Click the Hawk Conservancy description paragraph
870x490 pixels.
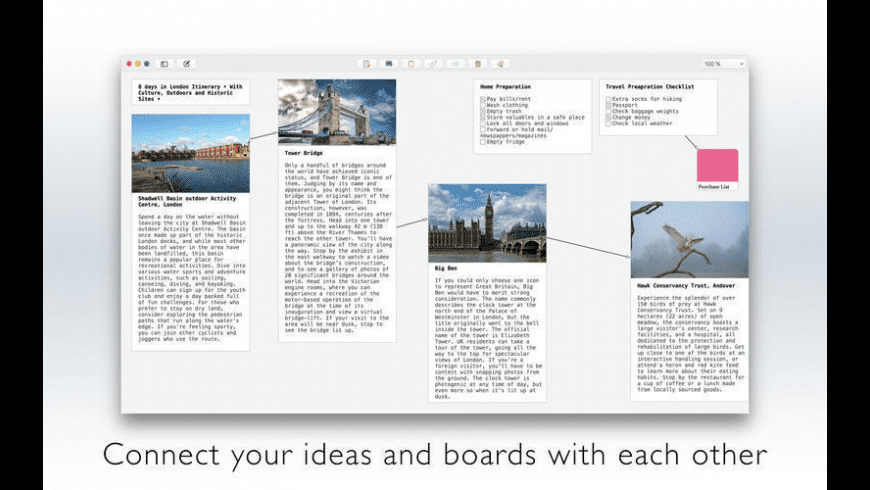[x=691, y=344]
